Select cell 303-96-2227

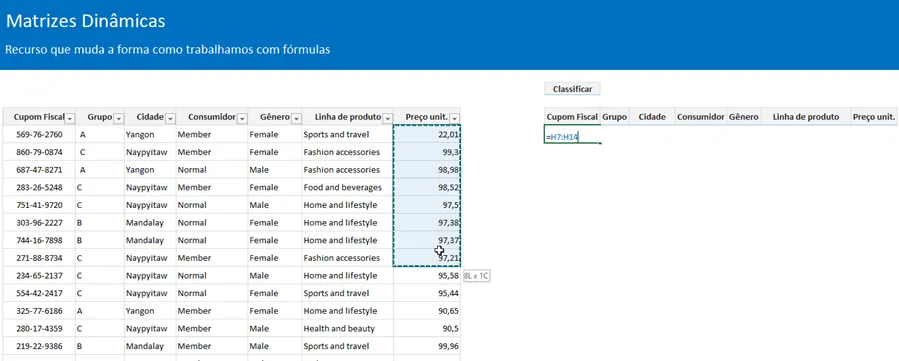pyautogui.click(x=39, y=223)
